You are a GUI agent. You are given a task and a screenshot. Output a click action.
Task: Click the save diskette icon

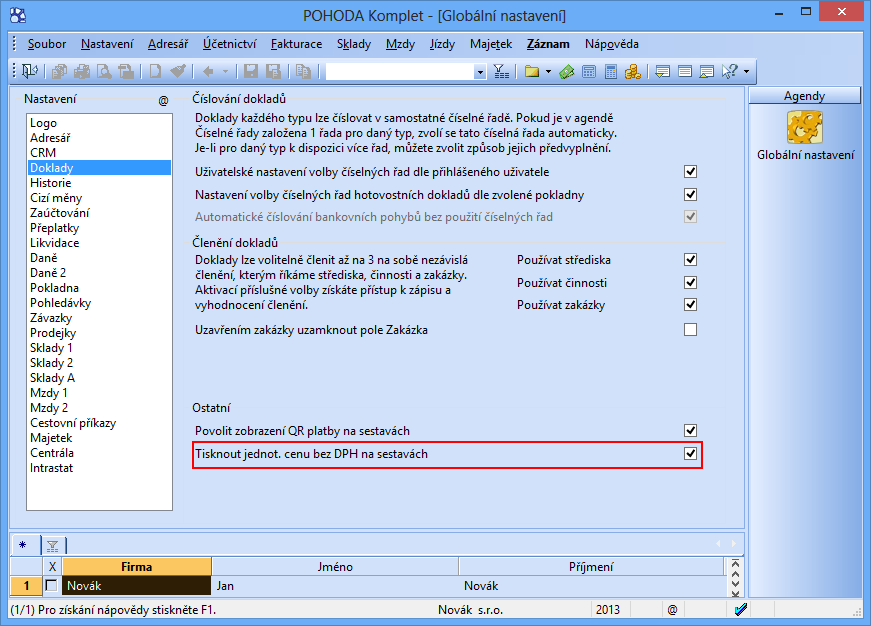(x=251, y=71)
